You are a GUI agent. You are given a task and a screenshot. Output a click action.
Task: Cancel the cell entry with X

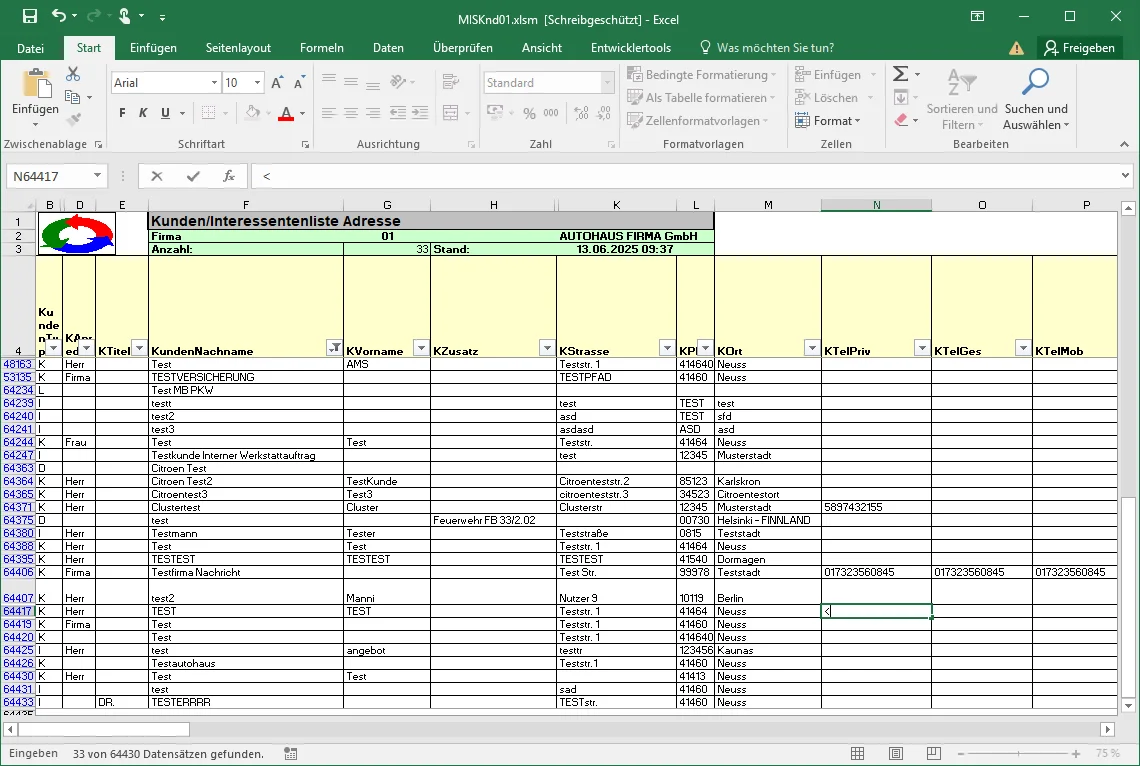pos(157,176)
